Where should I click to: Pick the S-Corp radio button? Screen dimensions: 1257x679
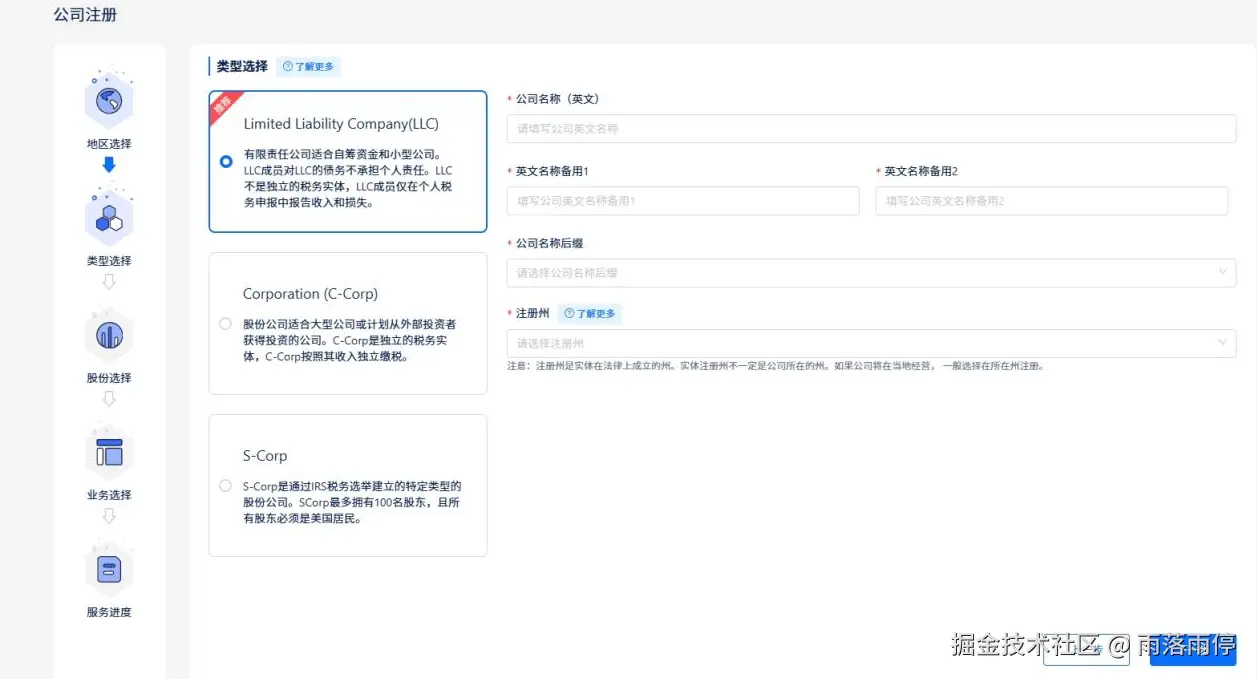(225, 485)
